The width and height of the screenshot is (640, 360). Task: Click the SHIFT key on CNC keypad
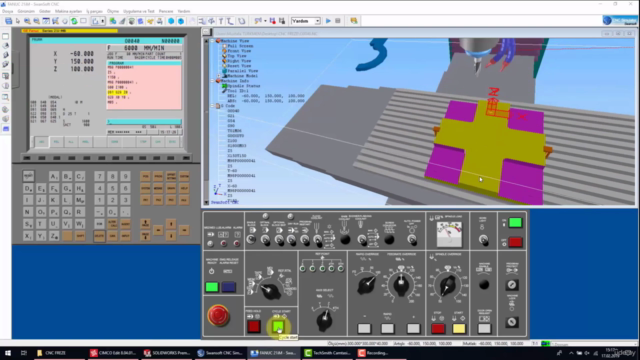tap(80, 236)
